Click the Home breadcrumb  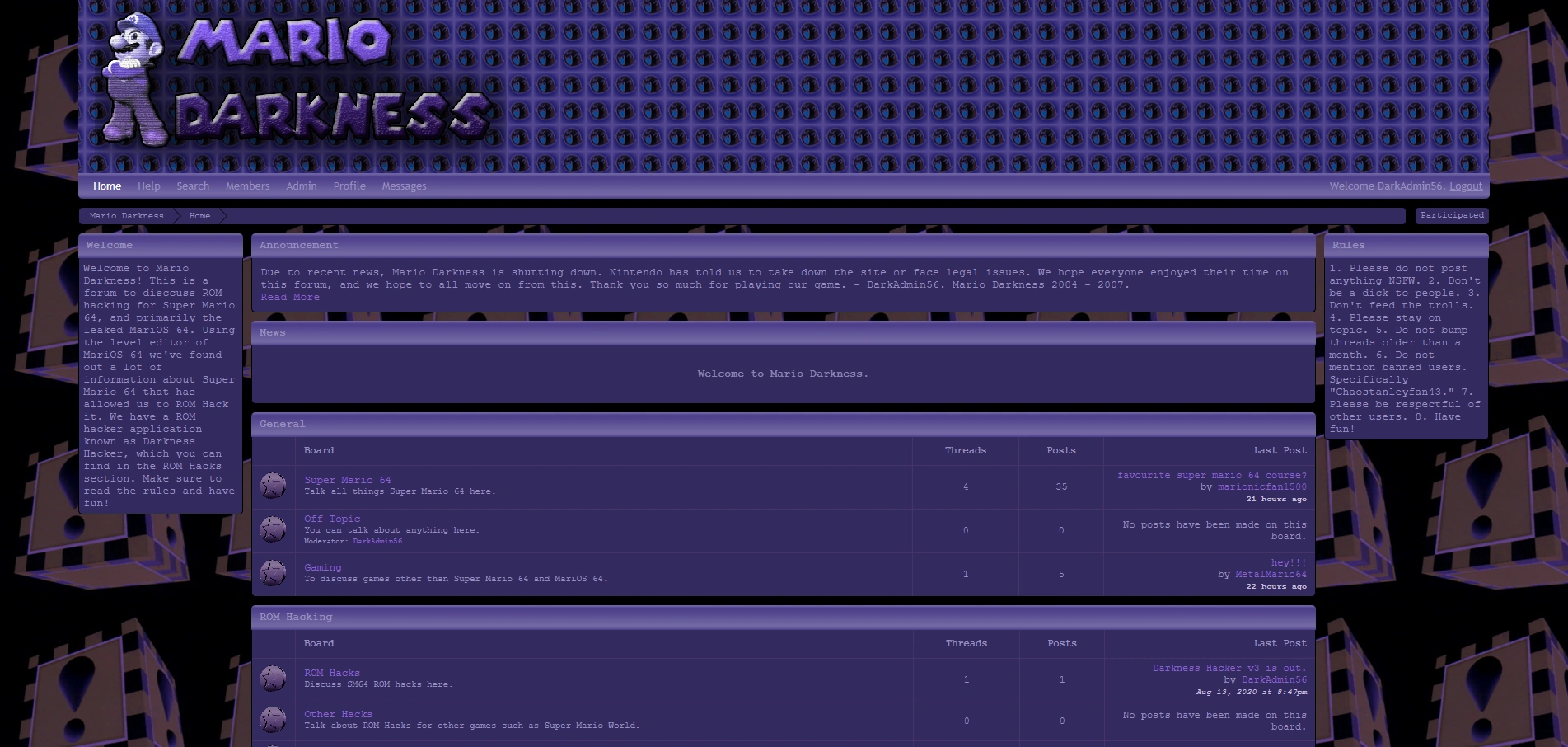click(199, 216)
